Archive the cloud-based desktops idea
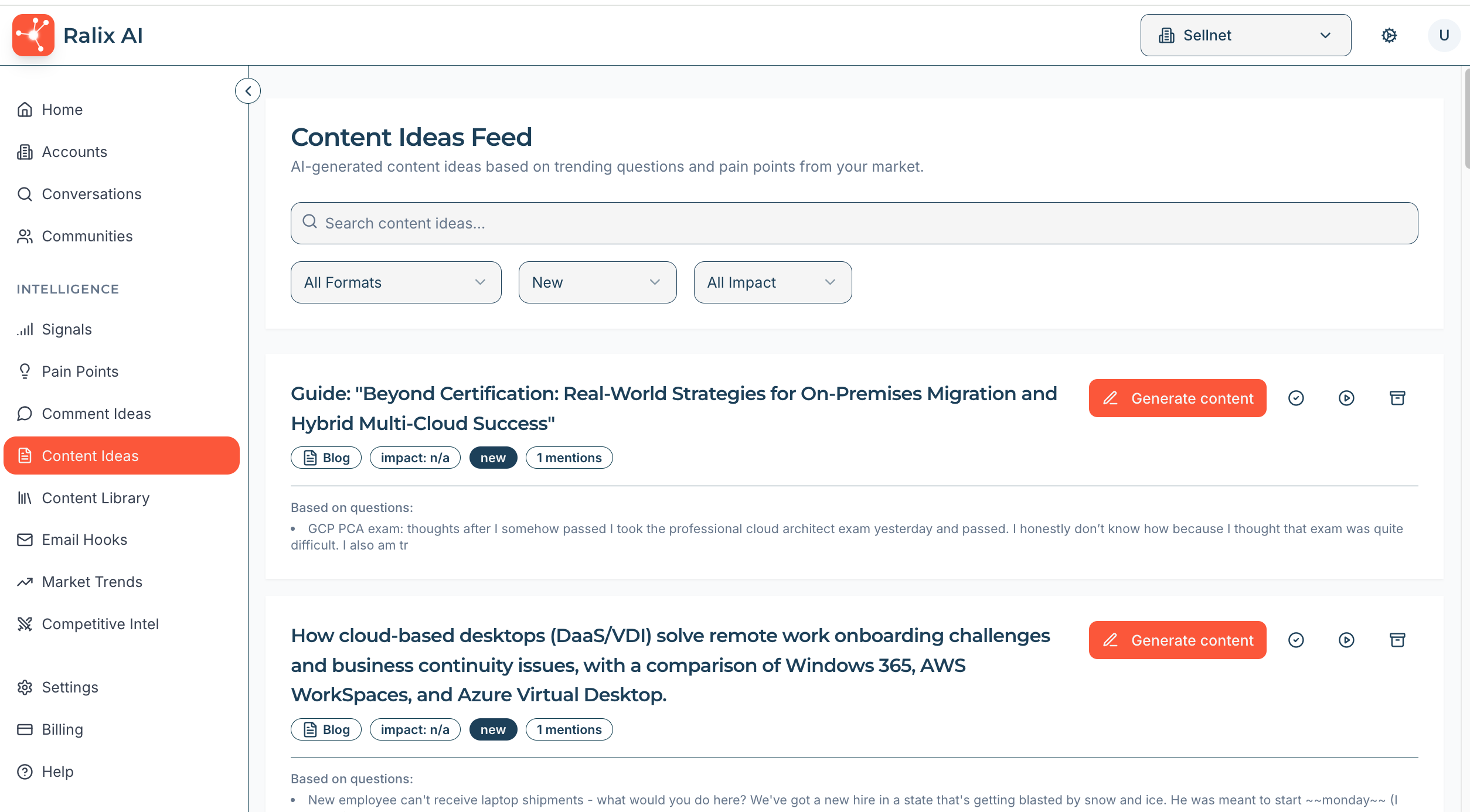Viewport: 1470px width, 812px height. coord(1397,640)
